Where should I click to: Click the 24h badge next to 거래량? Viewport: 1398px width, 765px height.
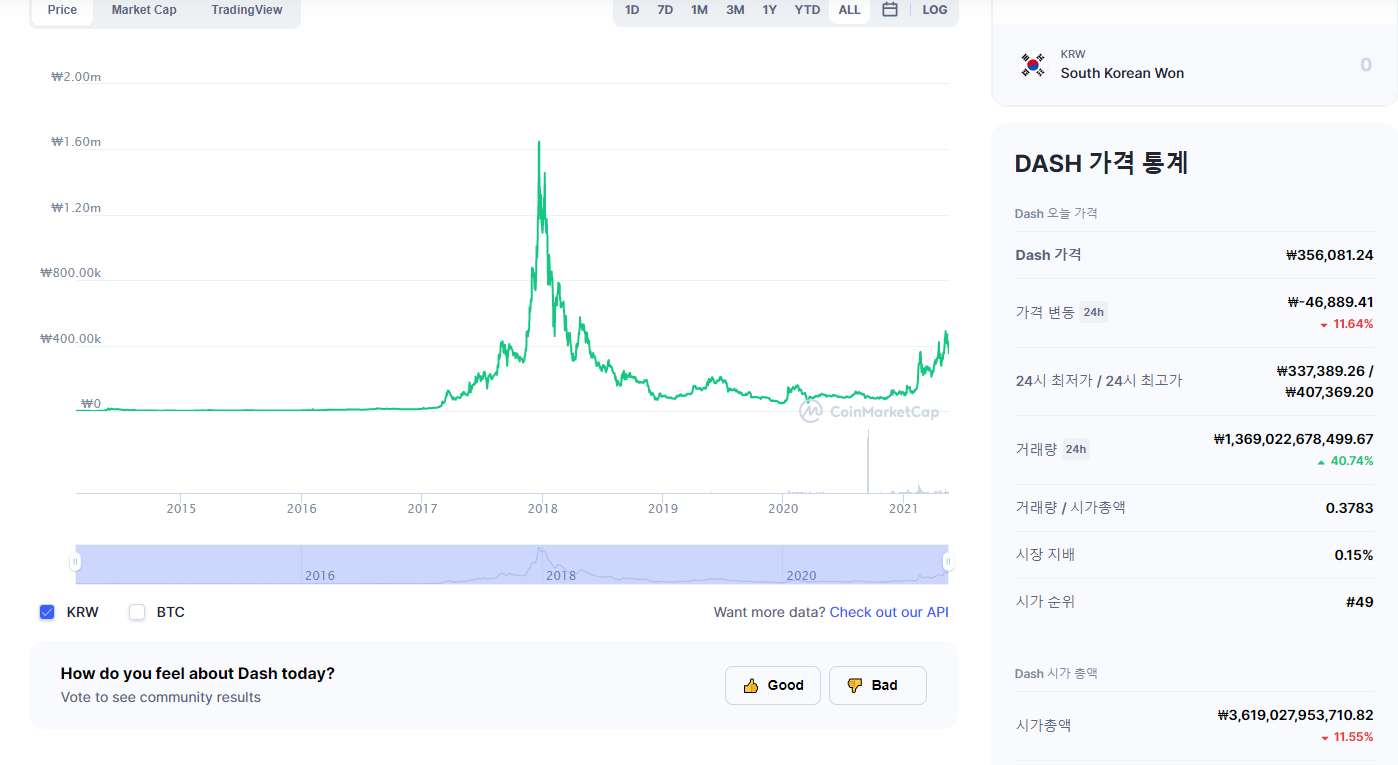tap(1076, 449)
